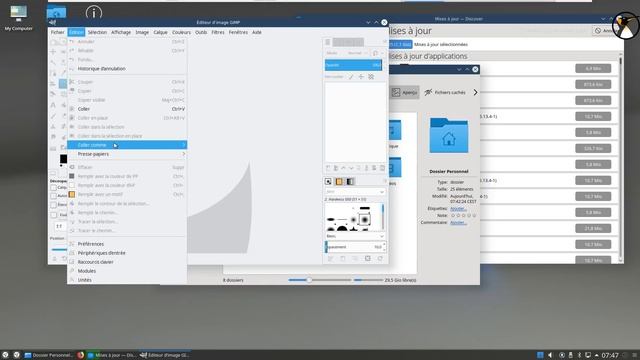Click the info circle desktop icon
Screen dimensions: 640x360
[x=94, y=13]
